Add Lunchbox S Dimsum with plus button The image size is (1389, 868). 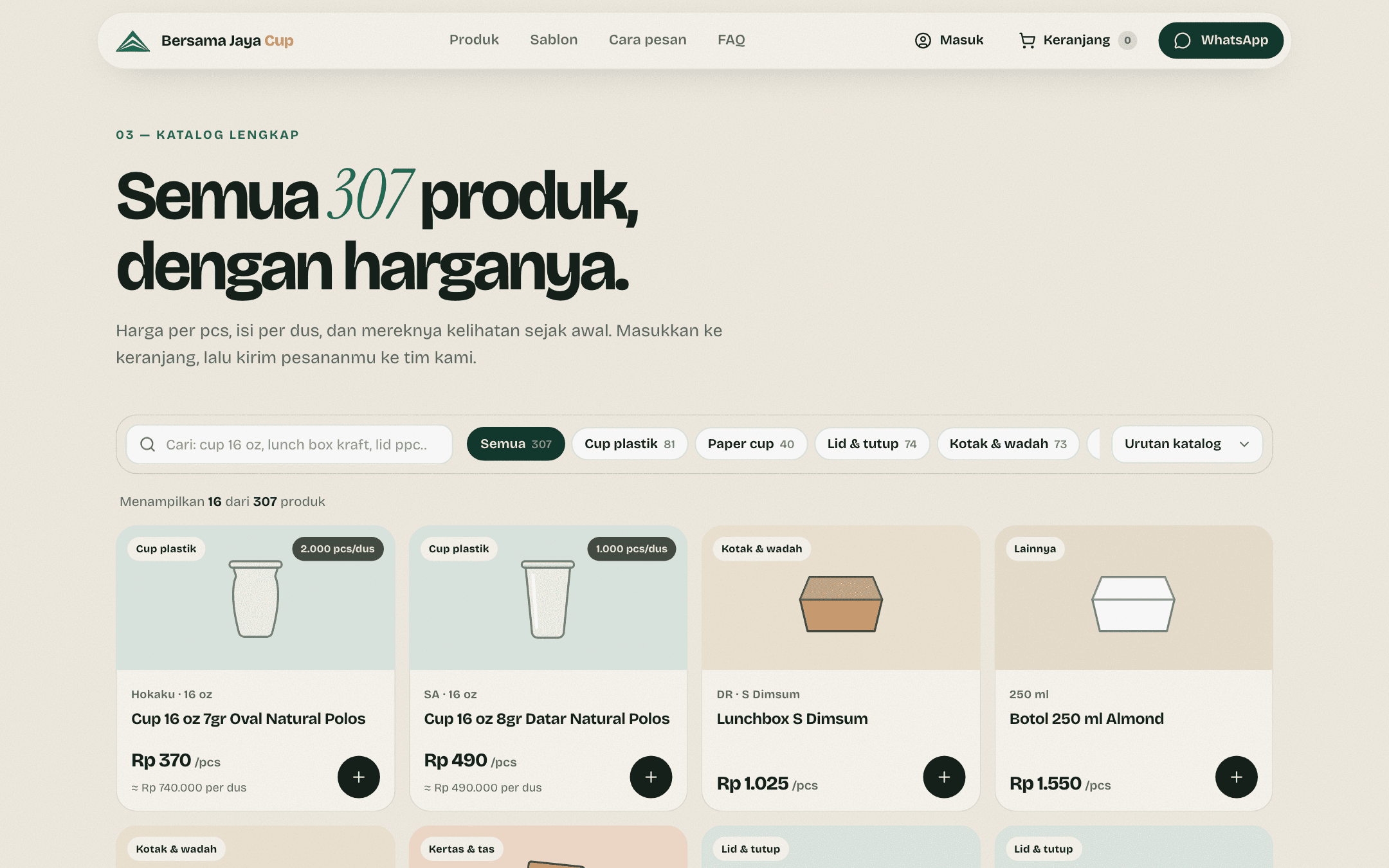coord(944,777)
